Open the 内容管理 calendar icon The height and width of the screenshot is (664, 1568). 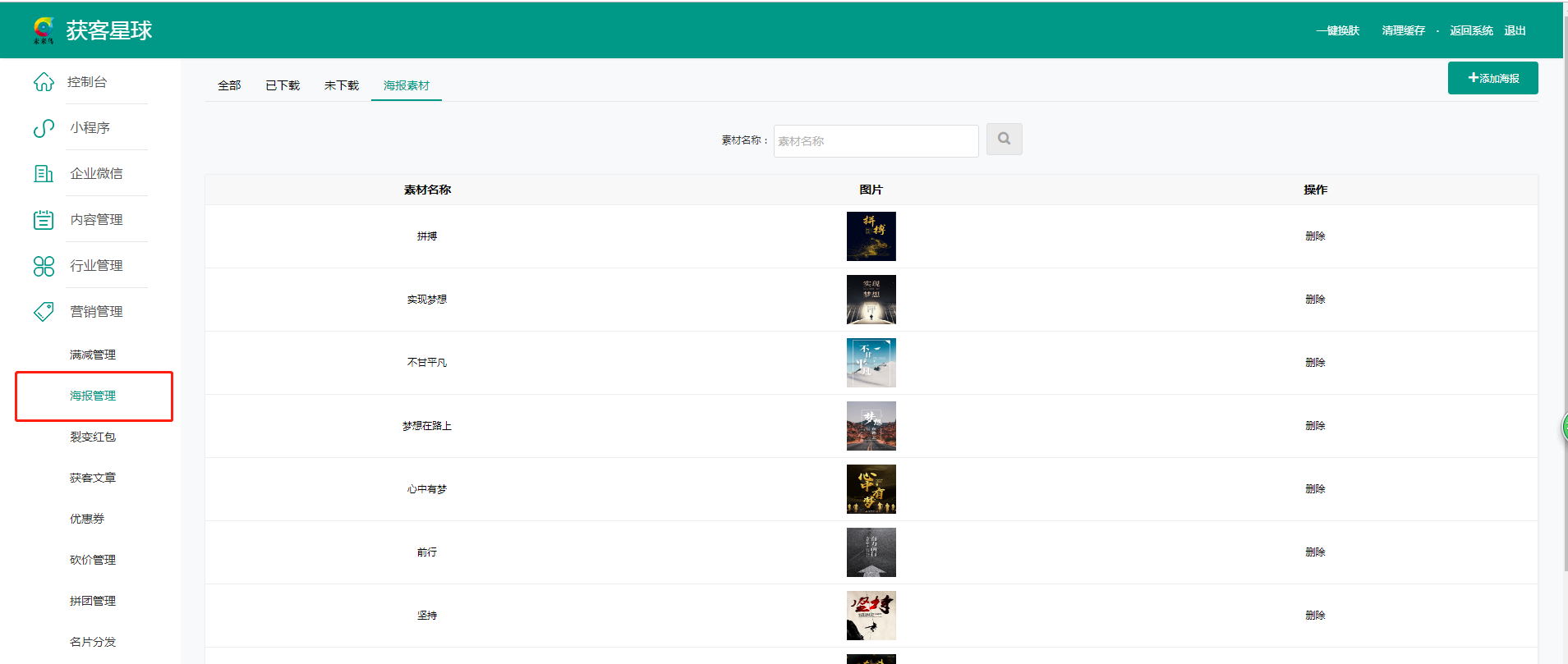point(44,220)
